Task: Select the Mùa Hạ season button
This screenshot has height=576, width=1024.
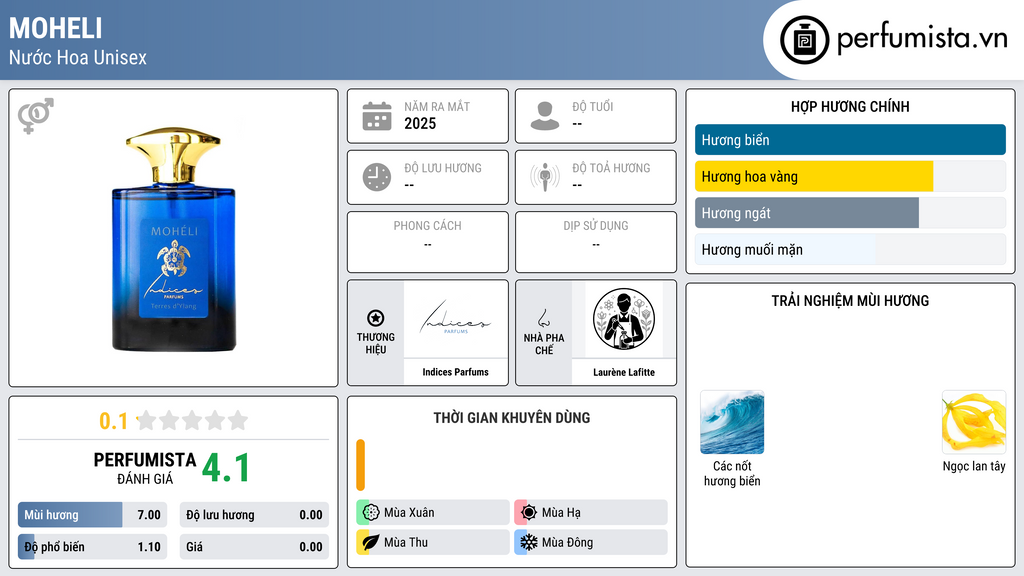Action: (x=591, y=513)
